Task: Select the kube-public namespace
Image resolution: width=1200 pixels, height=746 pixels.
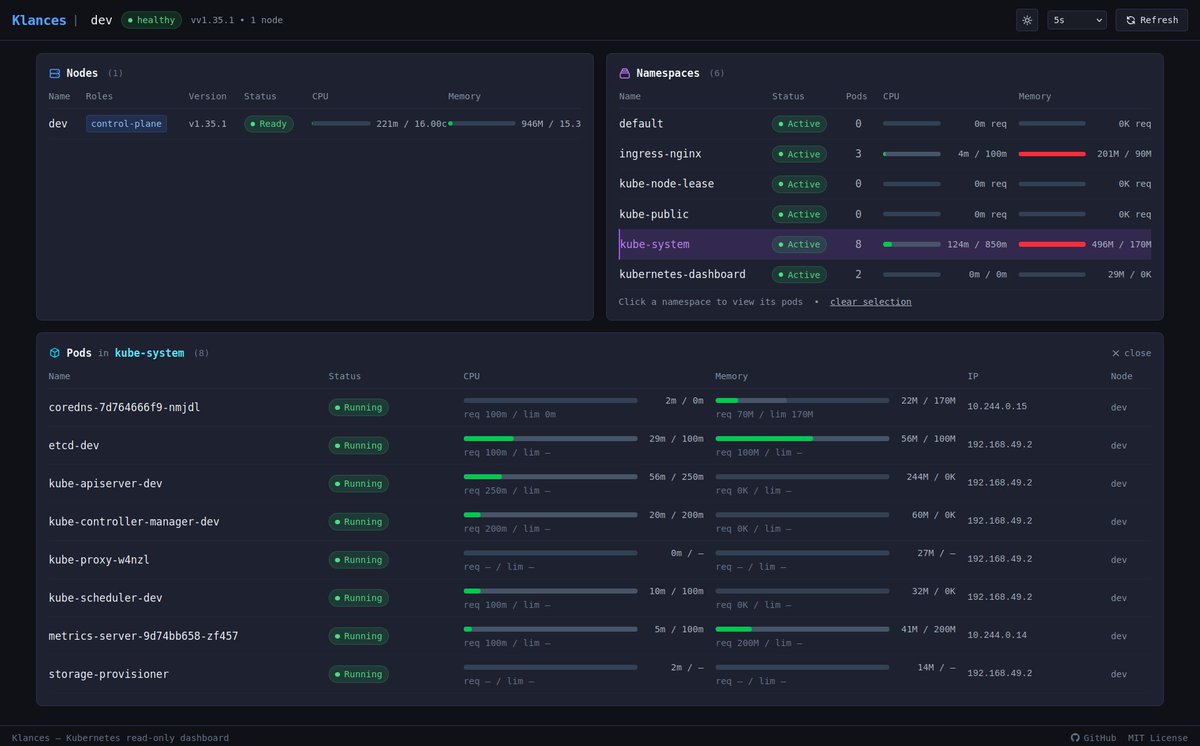Action: 885,214
